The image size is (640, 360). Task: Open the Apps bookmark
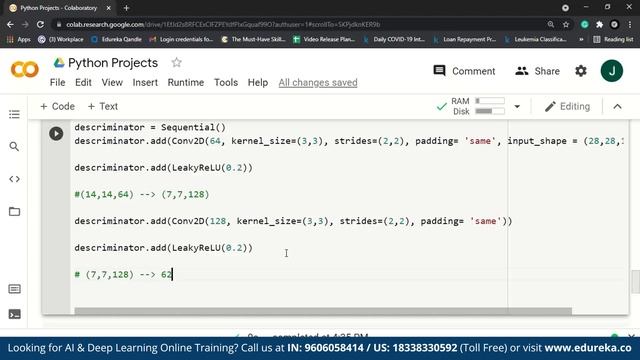pyautogui.click(x=19, y=39)
